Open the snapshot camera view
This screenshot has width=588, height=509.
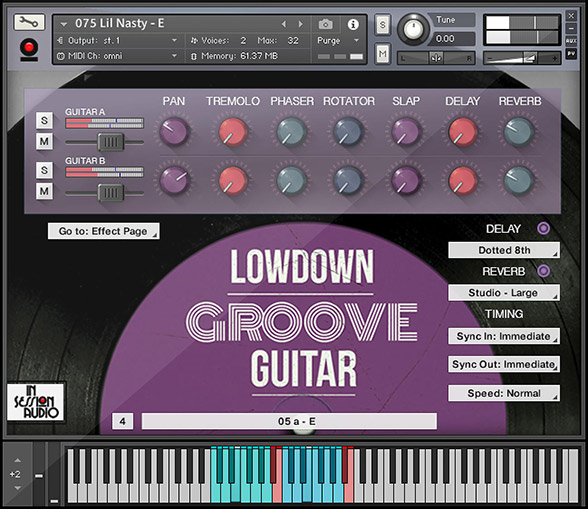pos(326,24)
